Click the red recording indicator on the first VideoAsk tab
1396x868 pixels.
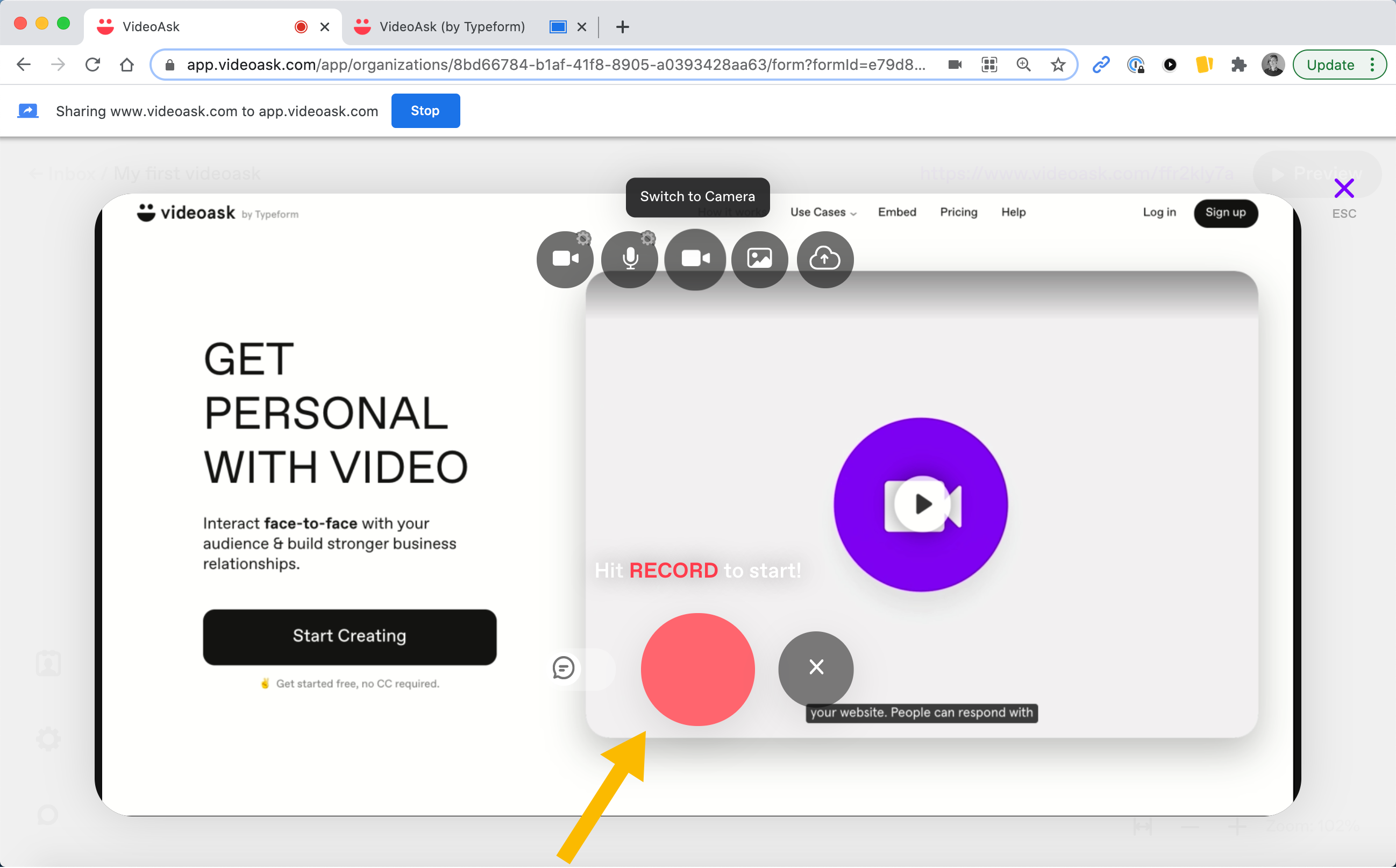pyautogui.click(x=301, y=26)
